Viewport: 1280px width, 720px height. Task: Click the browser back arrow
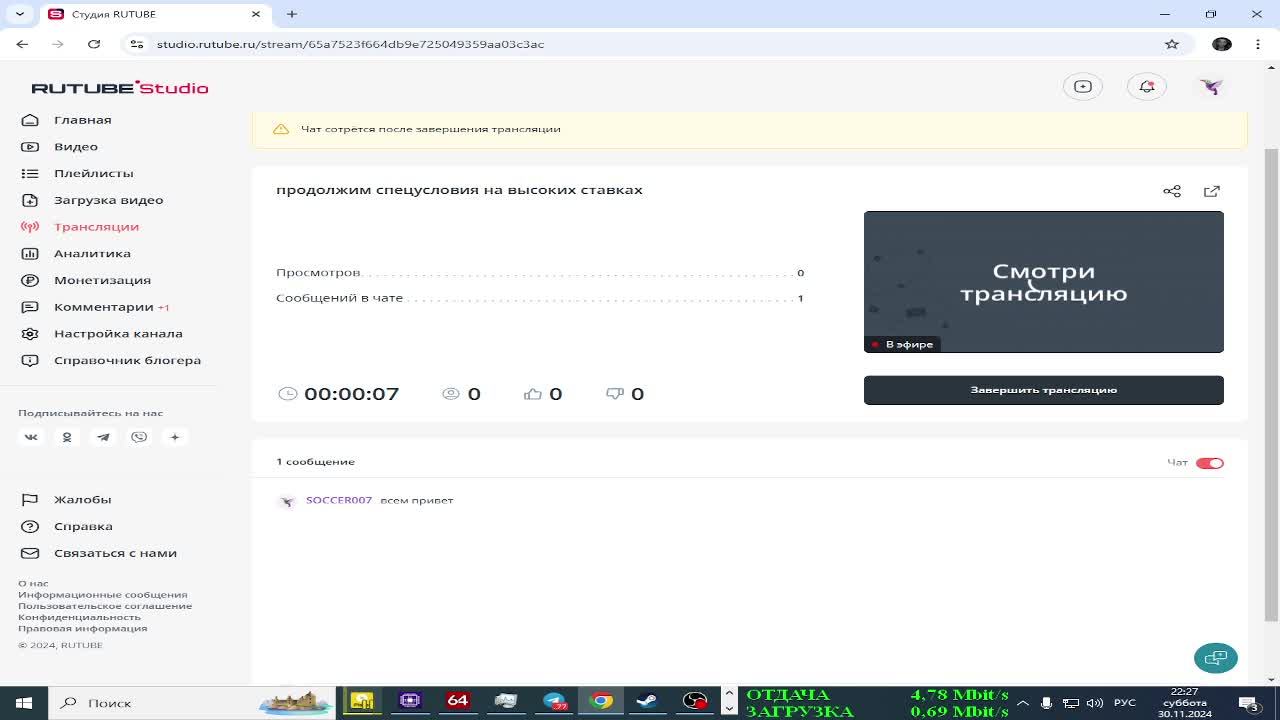tap(22, 44)
